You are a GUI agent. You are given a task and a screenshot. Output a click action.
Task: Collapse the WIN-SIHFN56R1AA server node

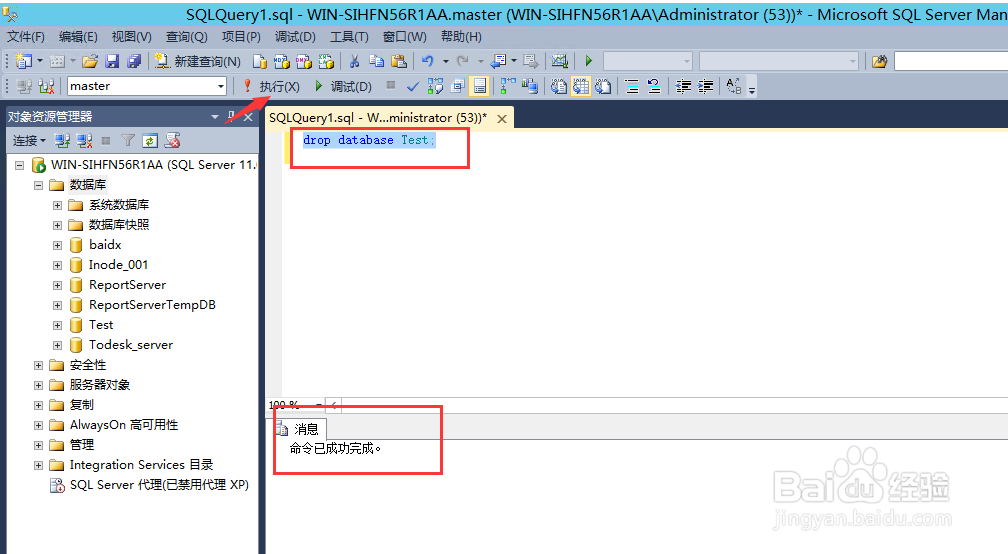(x=20, y=165)
